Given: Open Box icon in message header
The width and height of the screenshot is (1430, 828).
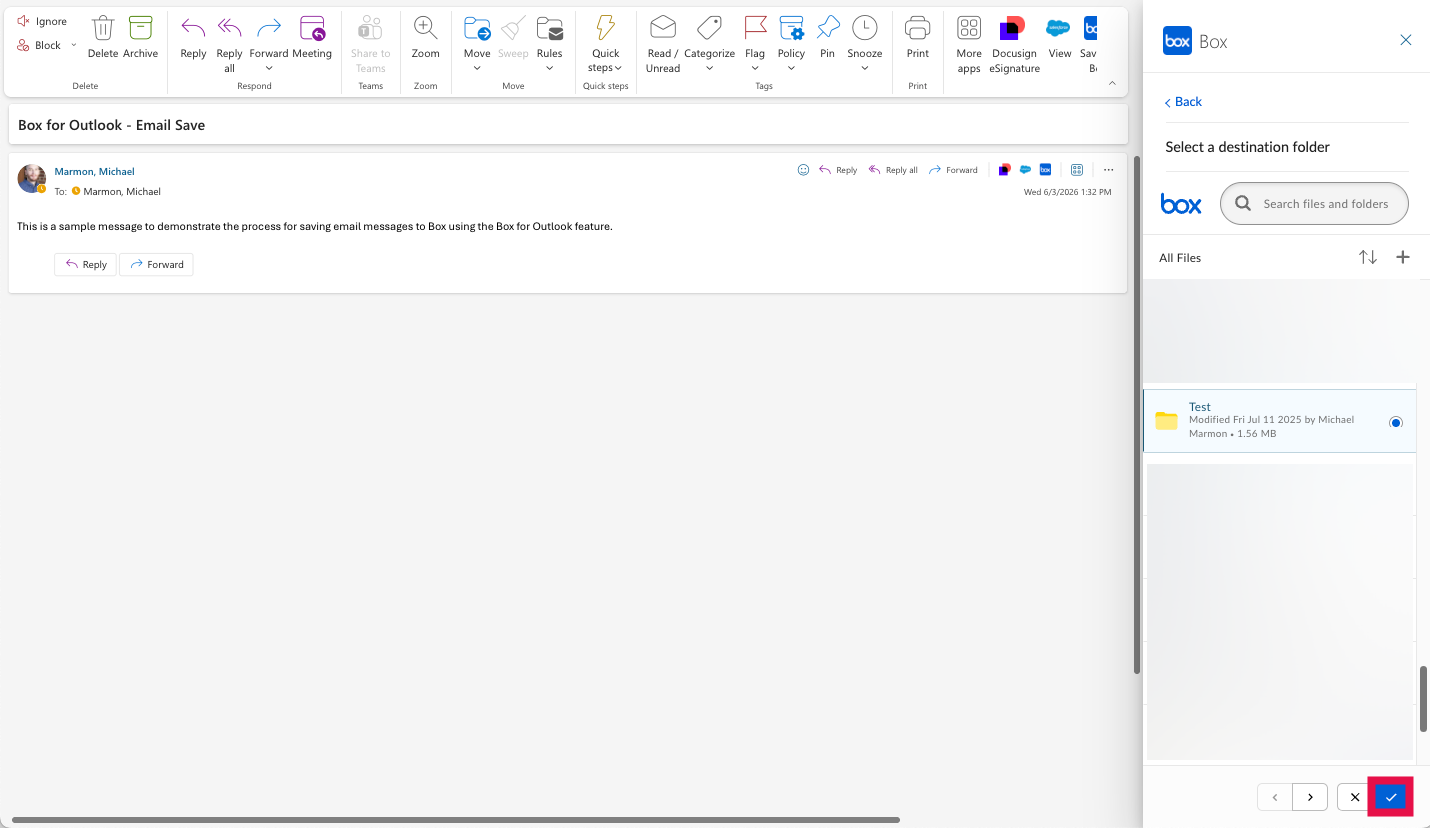Looking at the screenshot, I should [x=1045, y=170].
